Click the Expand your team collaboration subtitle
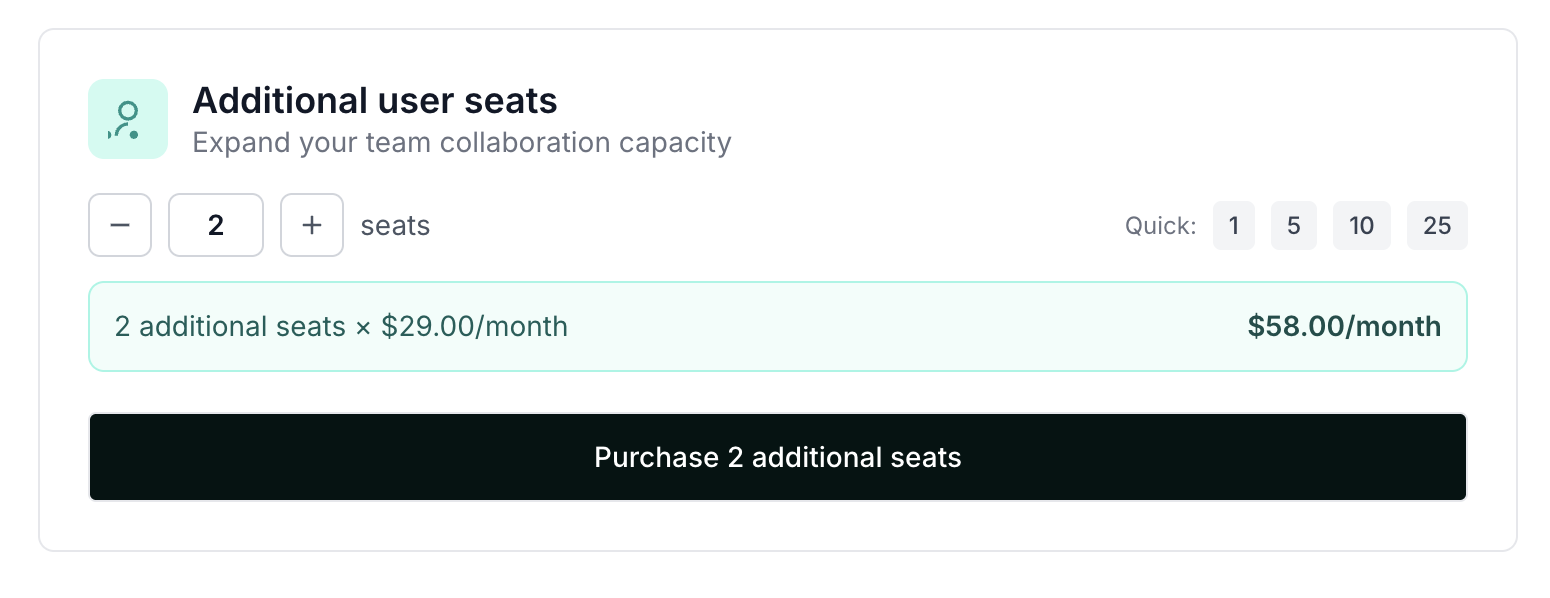 (461, 142)
